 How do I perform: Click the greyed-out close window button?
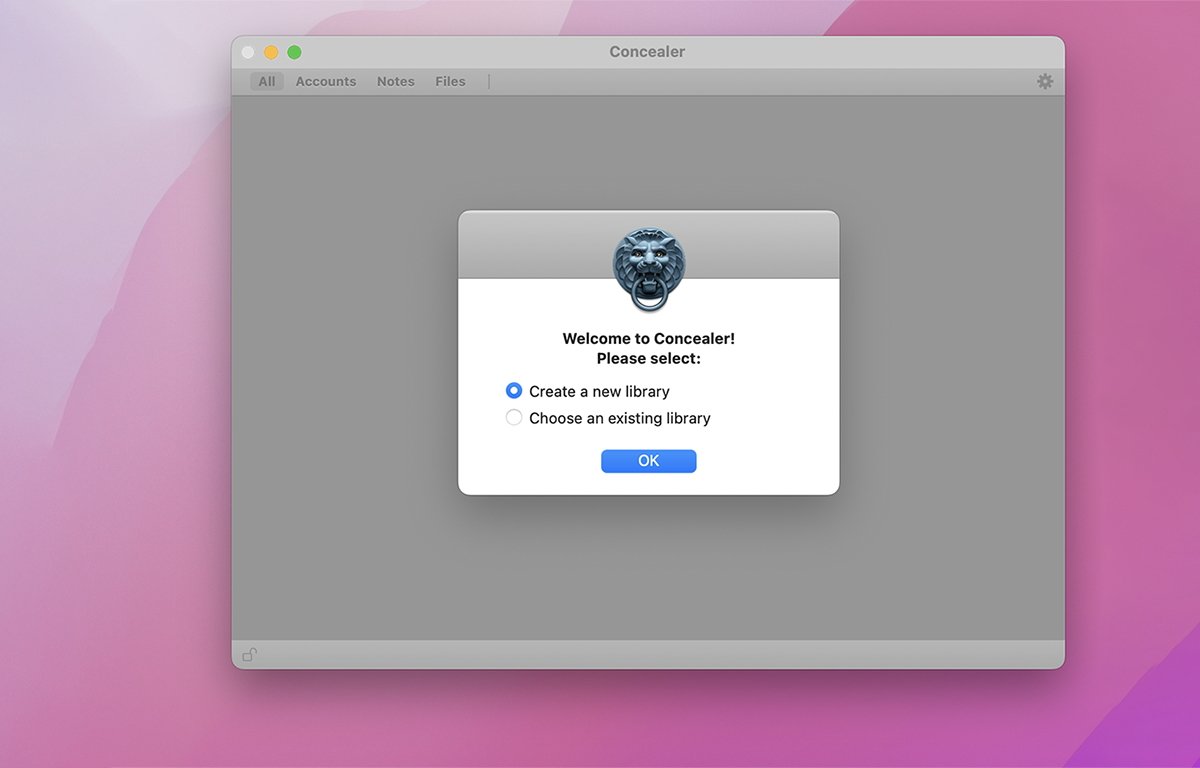(x=248, y=52)
